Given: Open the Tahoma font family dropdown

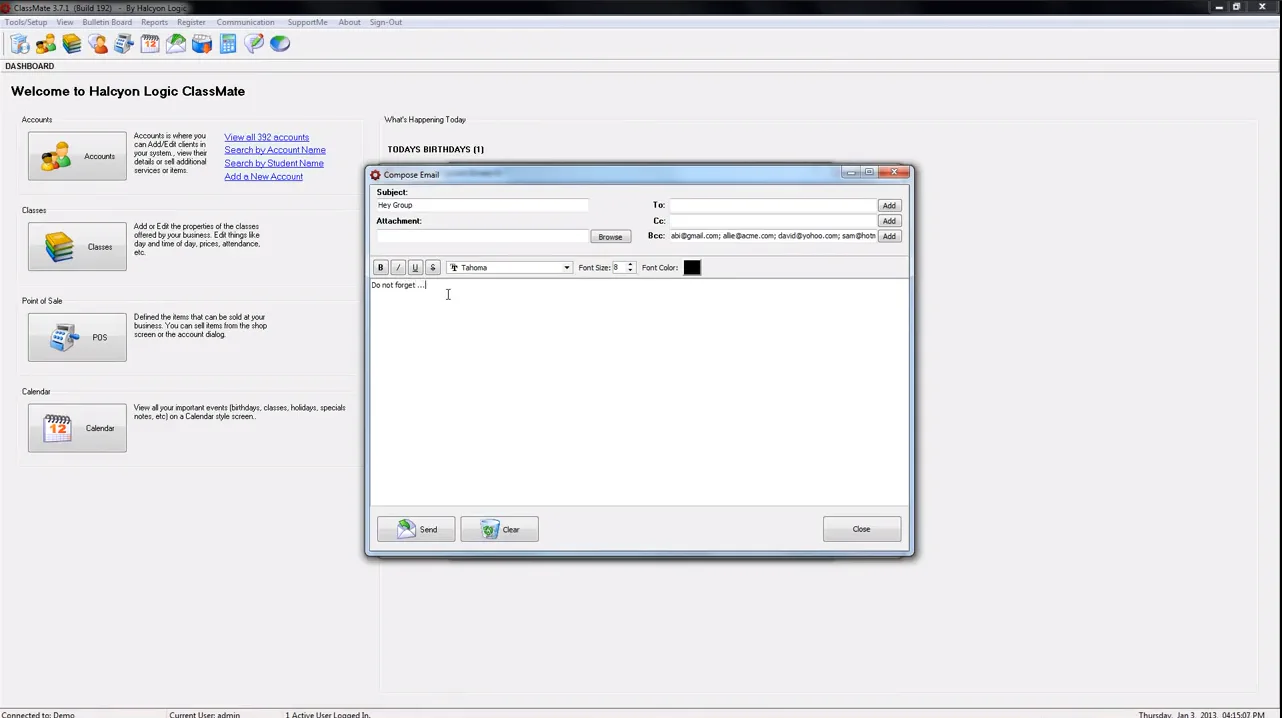Looking at the screenshot, I should [x=566, y=267].
